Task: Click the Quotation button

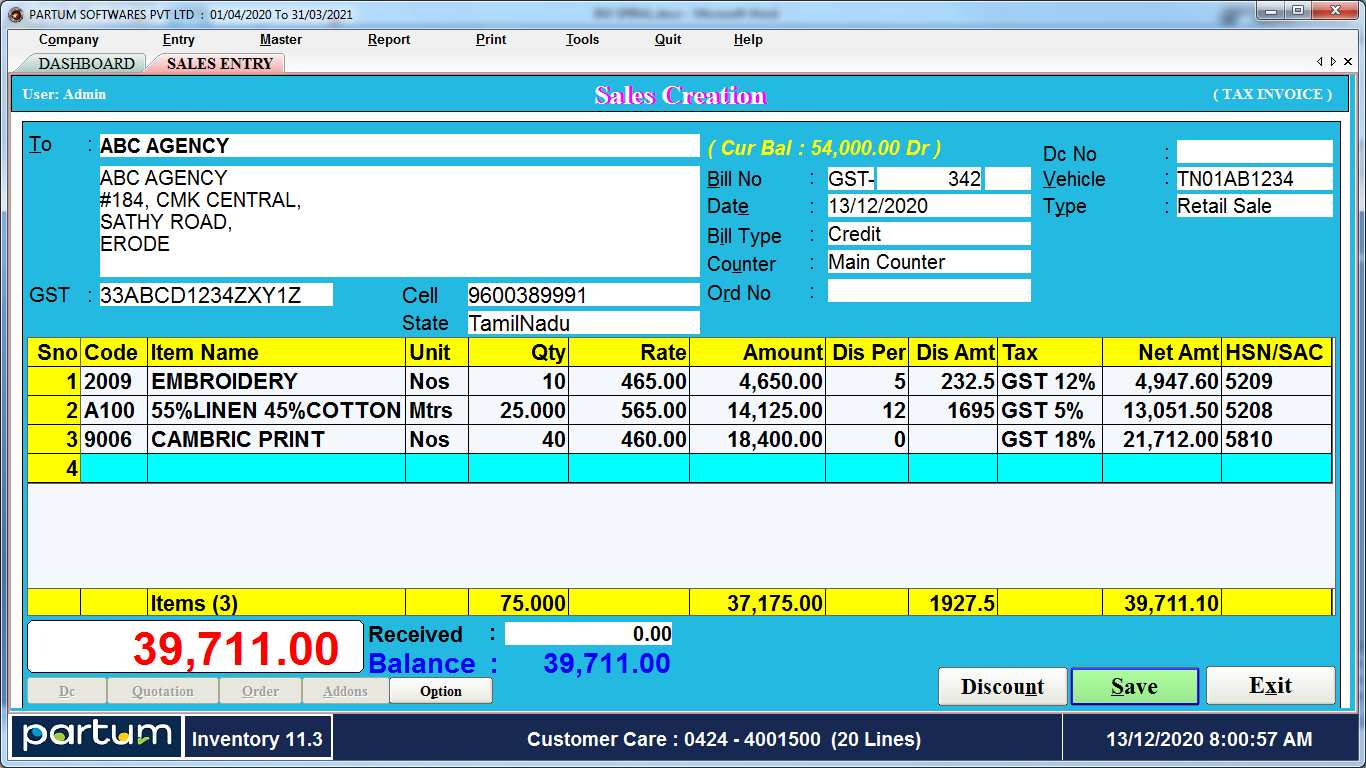Action: click(162, 690)
